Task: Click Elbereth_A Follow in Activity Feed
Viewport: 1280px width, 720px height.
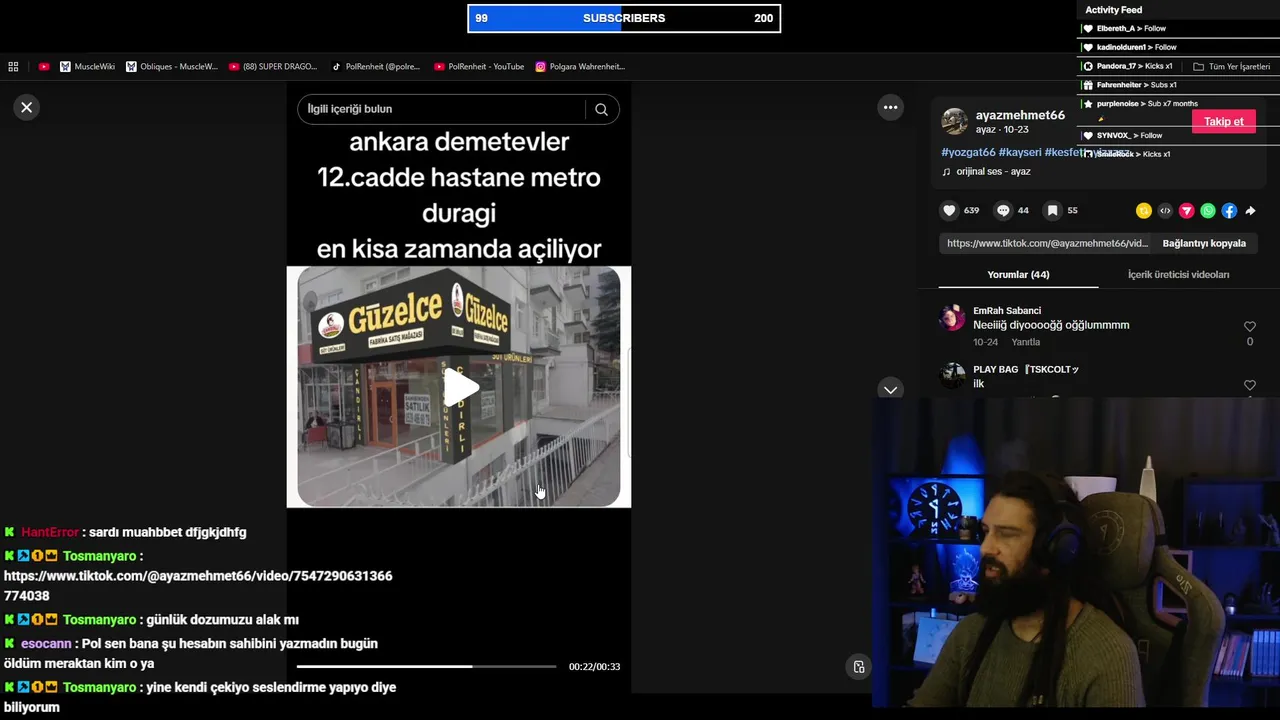Action: [1131, 29]
